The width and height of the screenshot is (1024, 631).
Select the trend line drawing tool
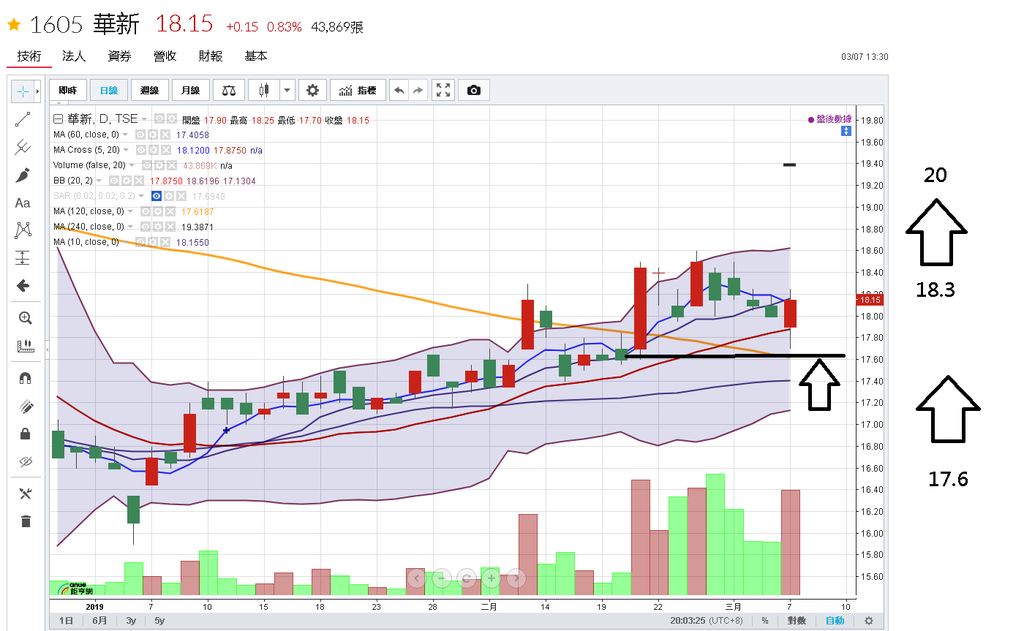(23, 120)
